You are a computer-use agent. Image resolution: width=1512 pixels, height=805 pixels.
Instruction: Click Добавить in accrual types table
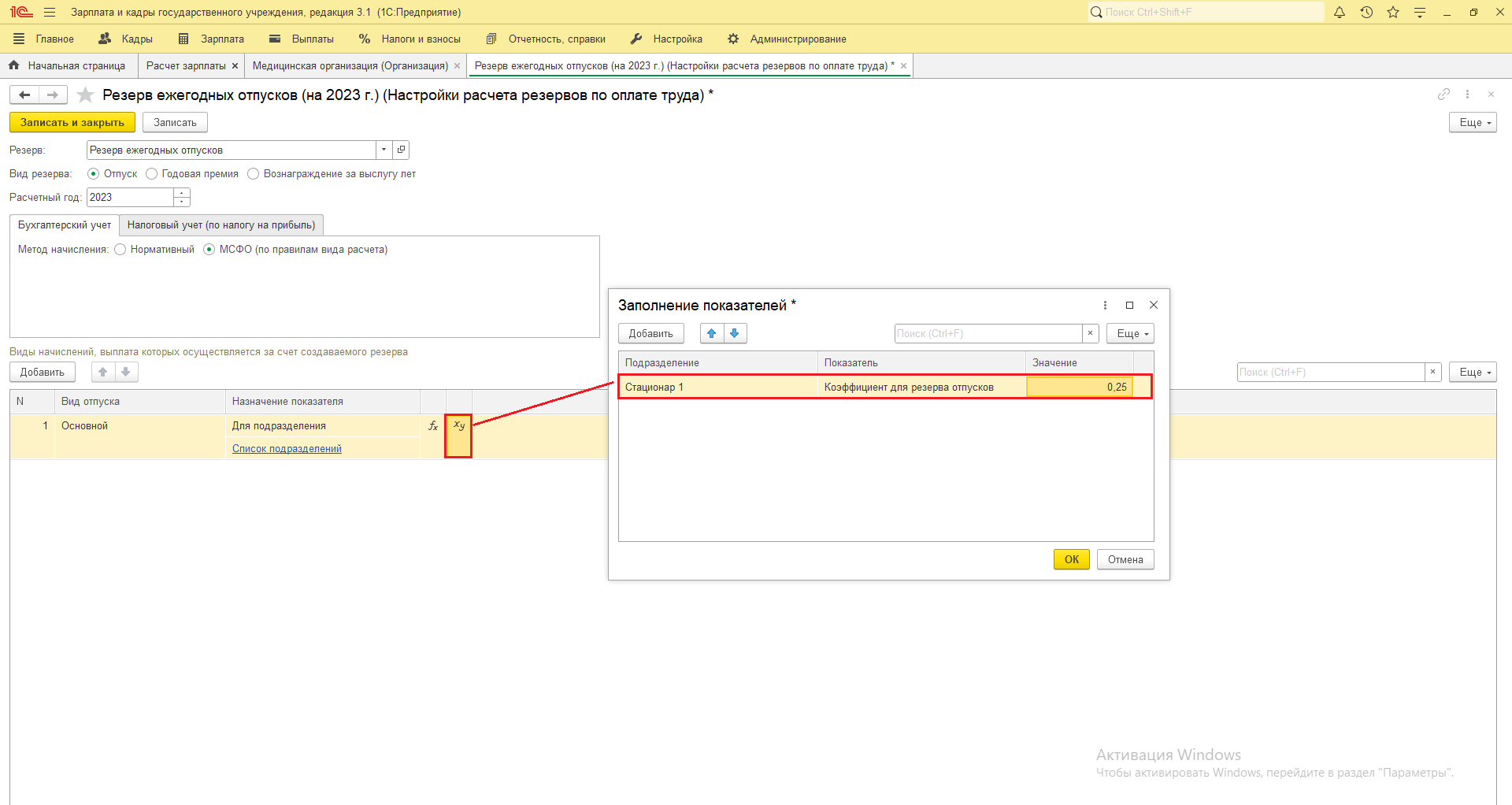coord(43,372)
